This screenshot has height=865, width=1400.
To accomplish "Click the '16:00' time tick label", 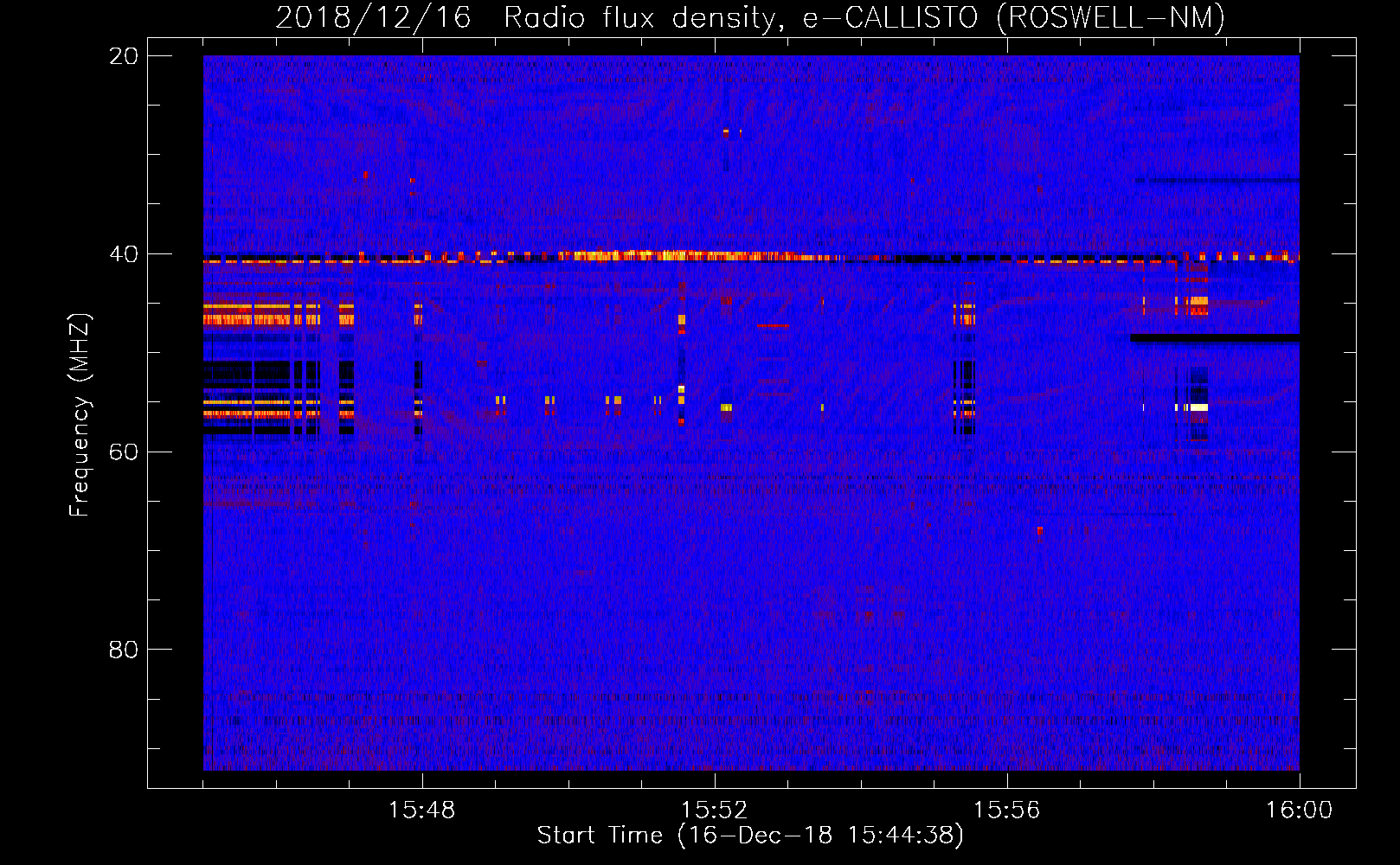I will click(1299, 811).
